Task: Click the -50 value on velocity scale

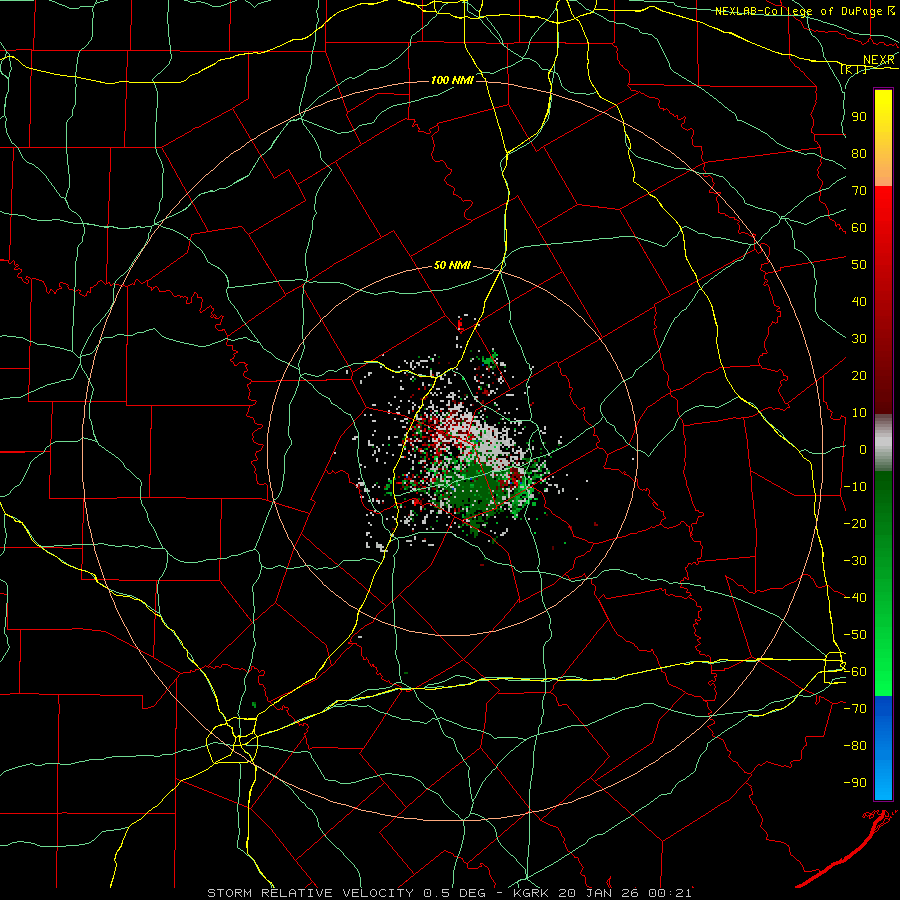Action: [x=855, y=635]
